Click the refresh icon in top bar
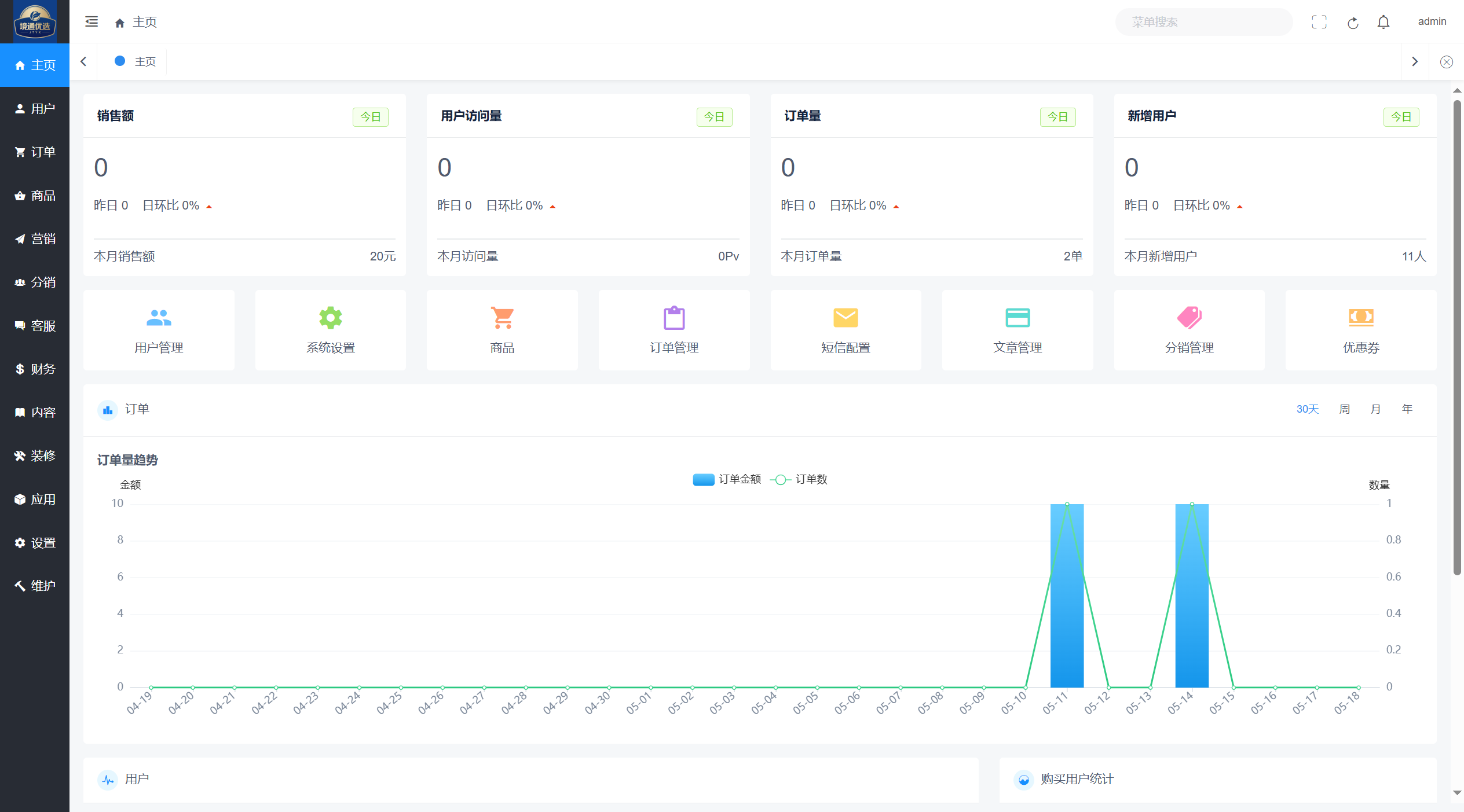 (1353, 23)
